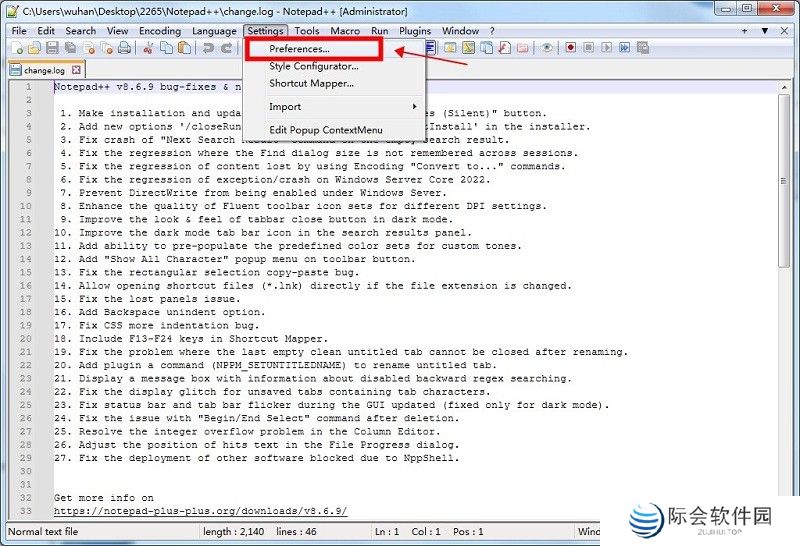Open the Macro menu
Viewport: 800px width, 546px height.
pos(345,31)
